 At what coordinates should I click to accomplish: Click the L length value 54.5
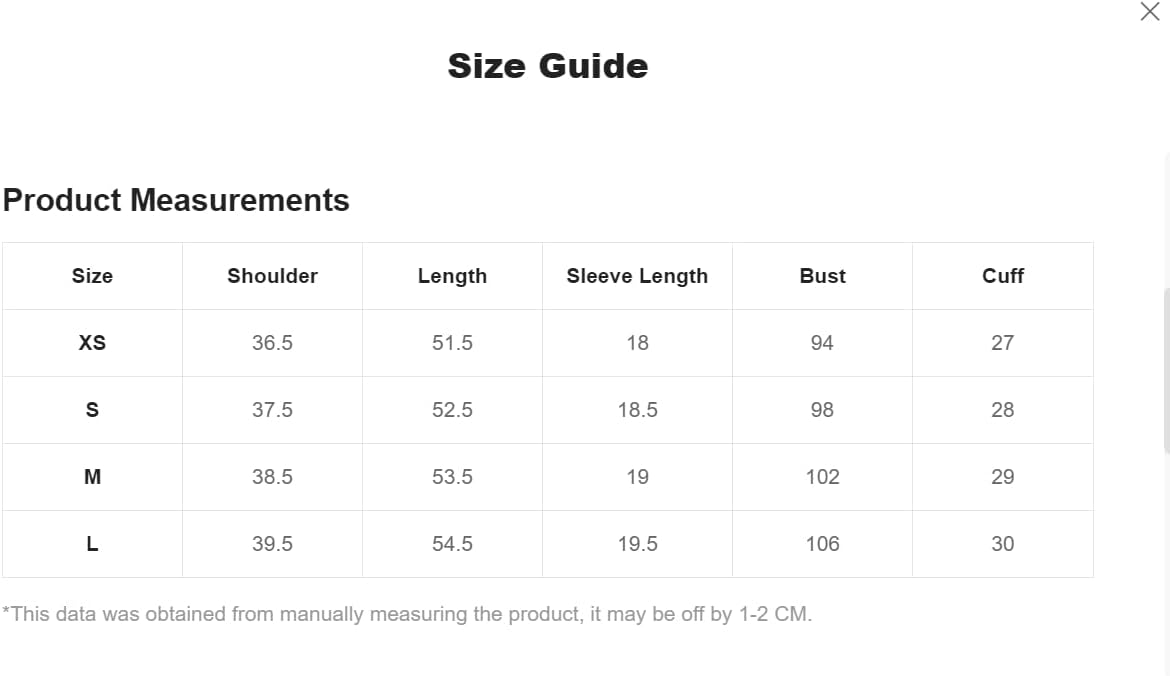pyautogui.click(x=452, y=544)
